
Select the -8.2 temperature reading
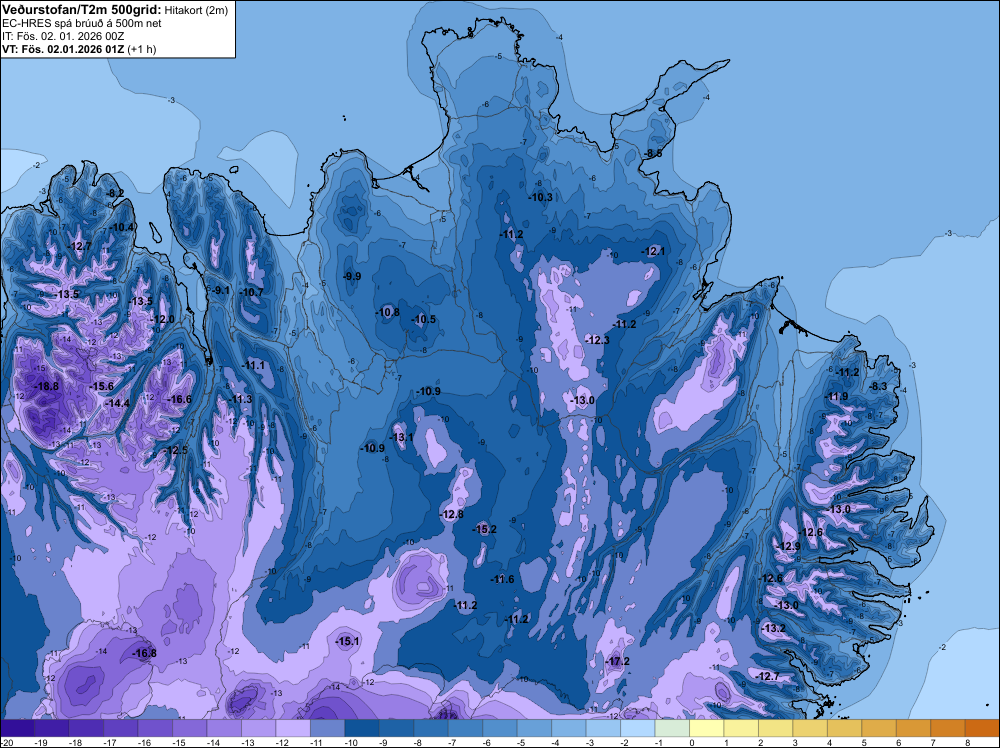click(x=115, y=193)
